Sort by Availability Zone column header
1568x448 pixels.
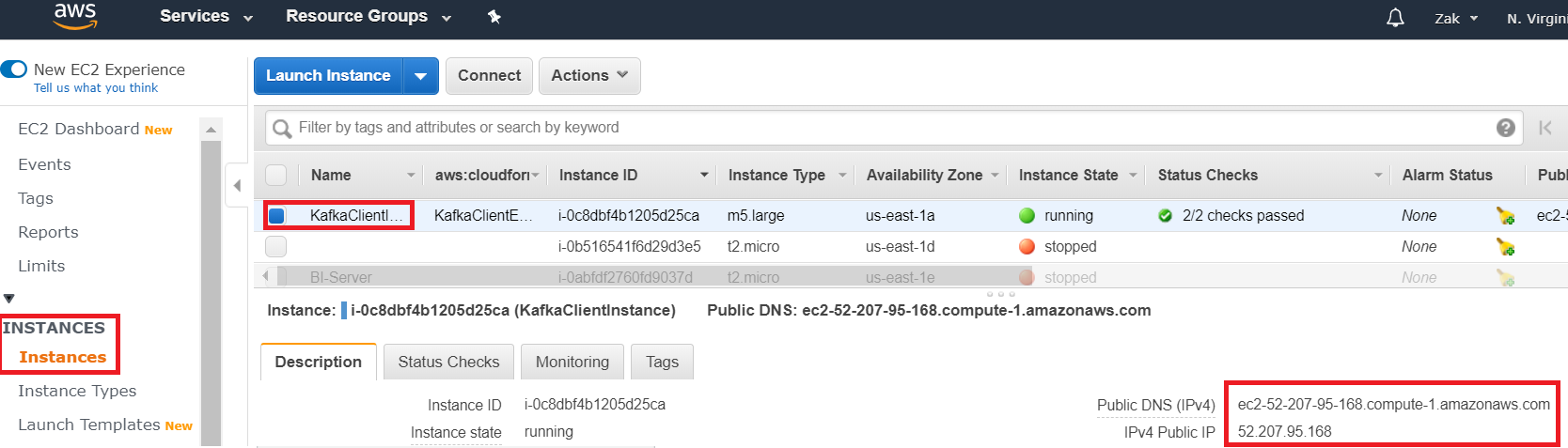(x=924, y=175)
